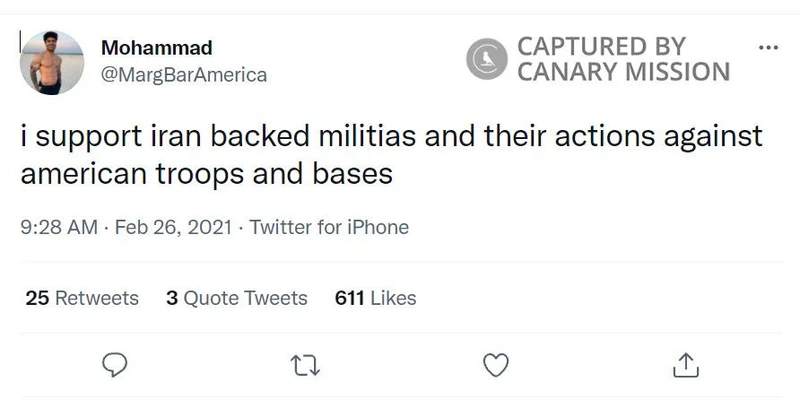
Task: Open the @MargBarAmerica handle link
Action: (x=184, y=74)
